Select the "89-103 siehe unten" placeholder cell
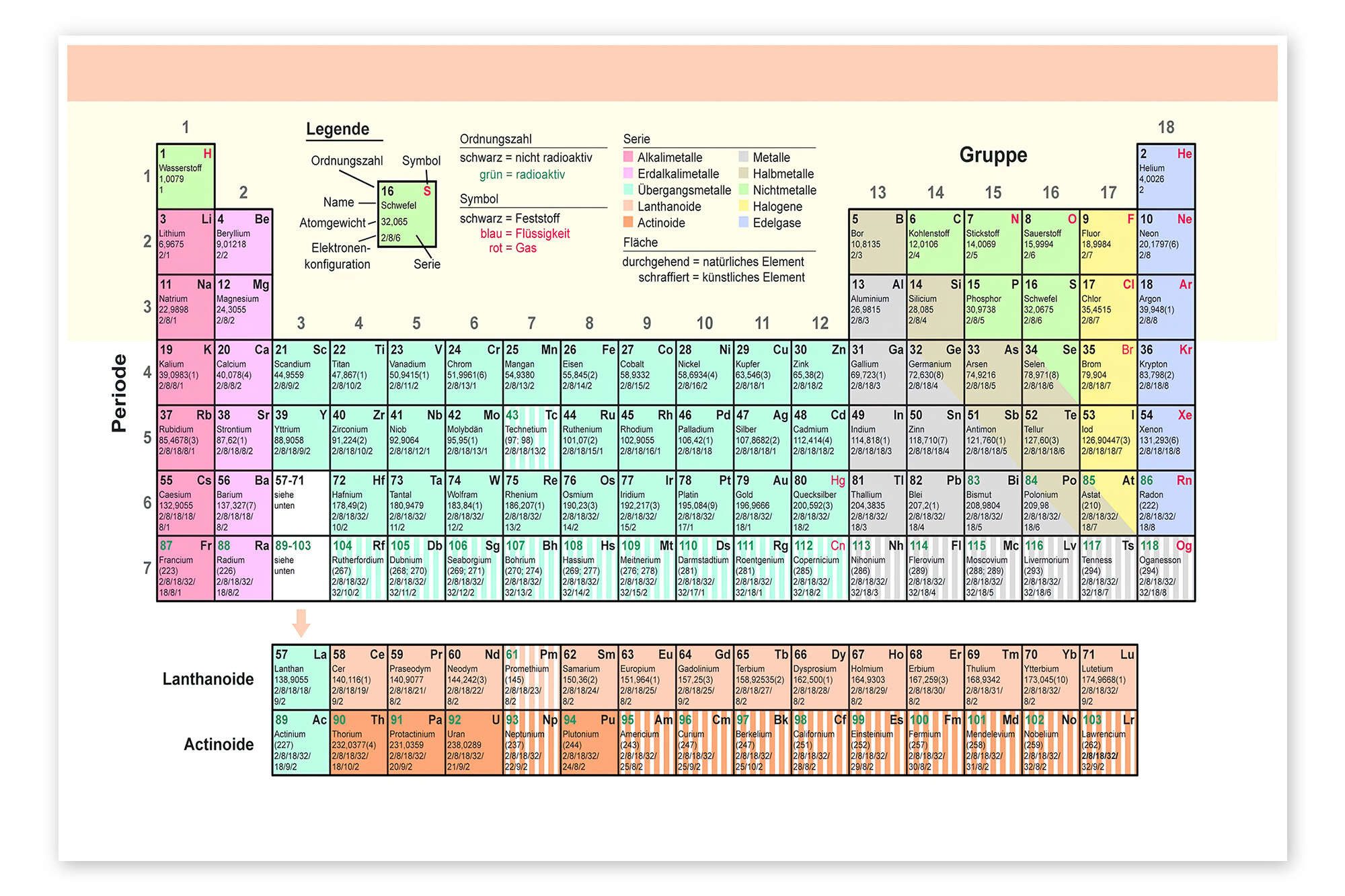The width and height of the screenshot is (1345, 896). click(301, 568)
